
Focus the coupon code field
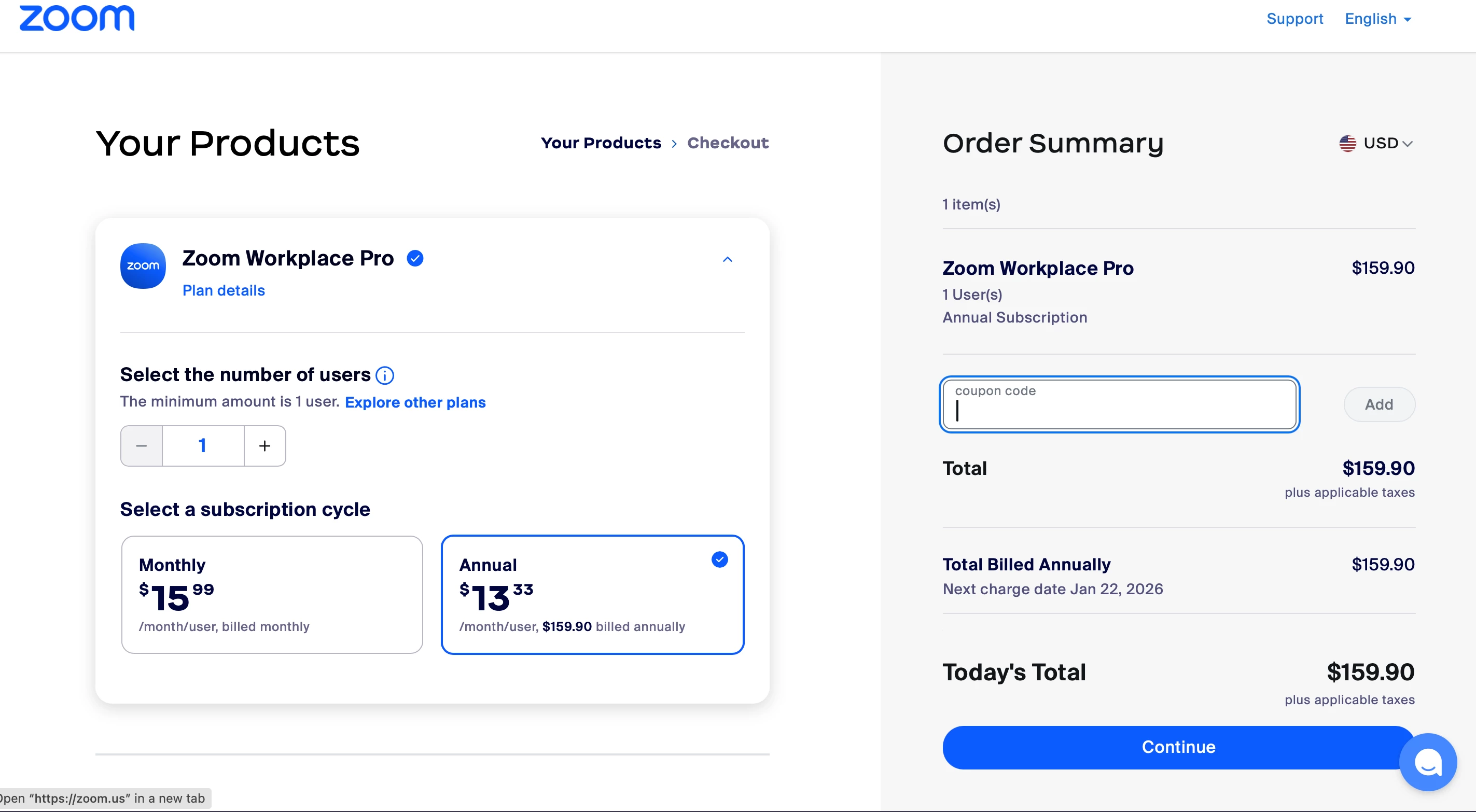[1119, 404]
